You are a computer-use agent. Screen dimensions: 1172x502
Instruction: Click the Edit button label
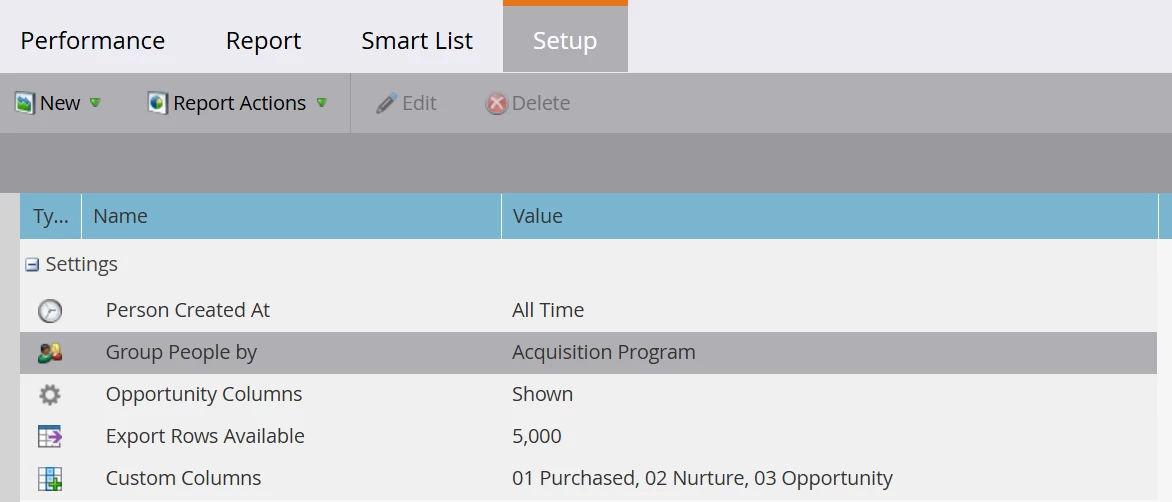click(x=419, y=103)
